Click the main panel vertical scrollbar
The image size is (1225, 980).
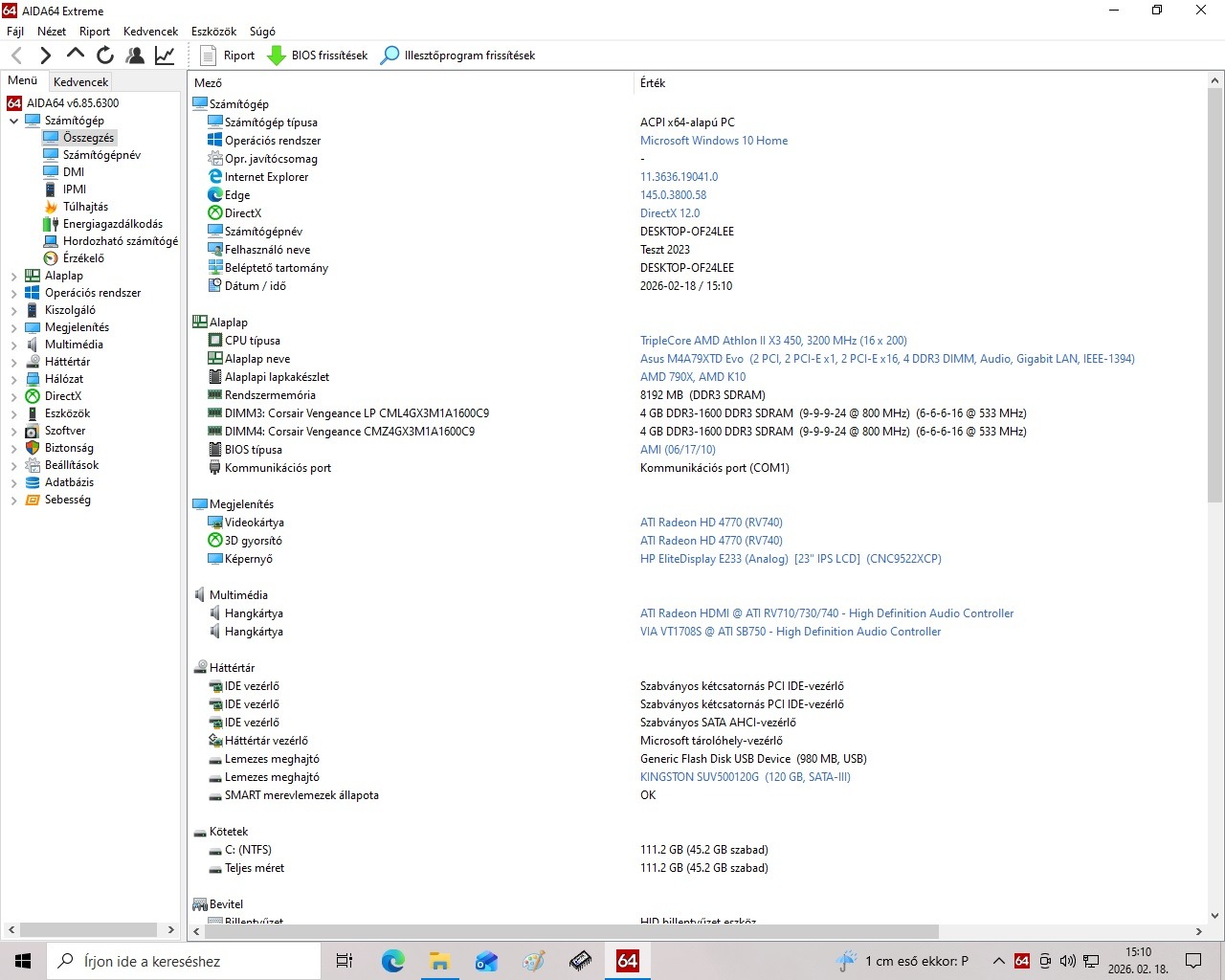1214,295
